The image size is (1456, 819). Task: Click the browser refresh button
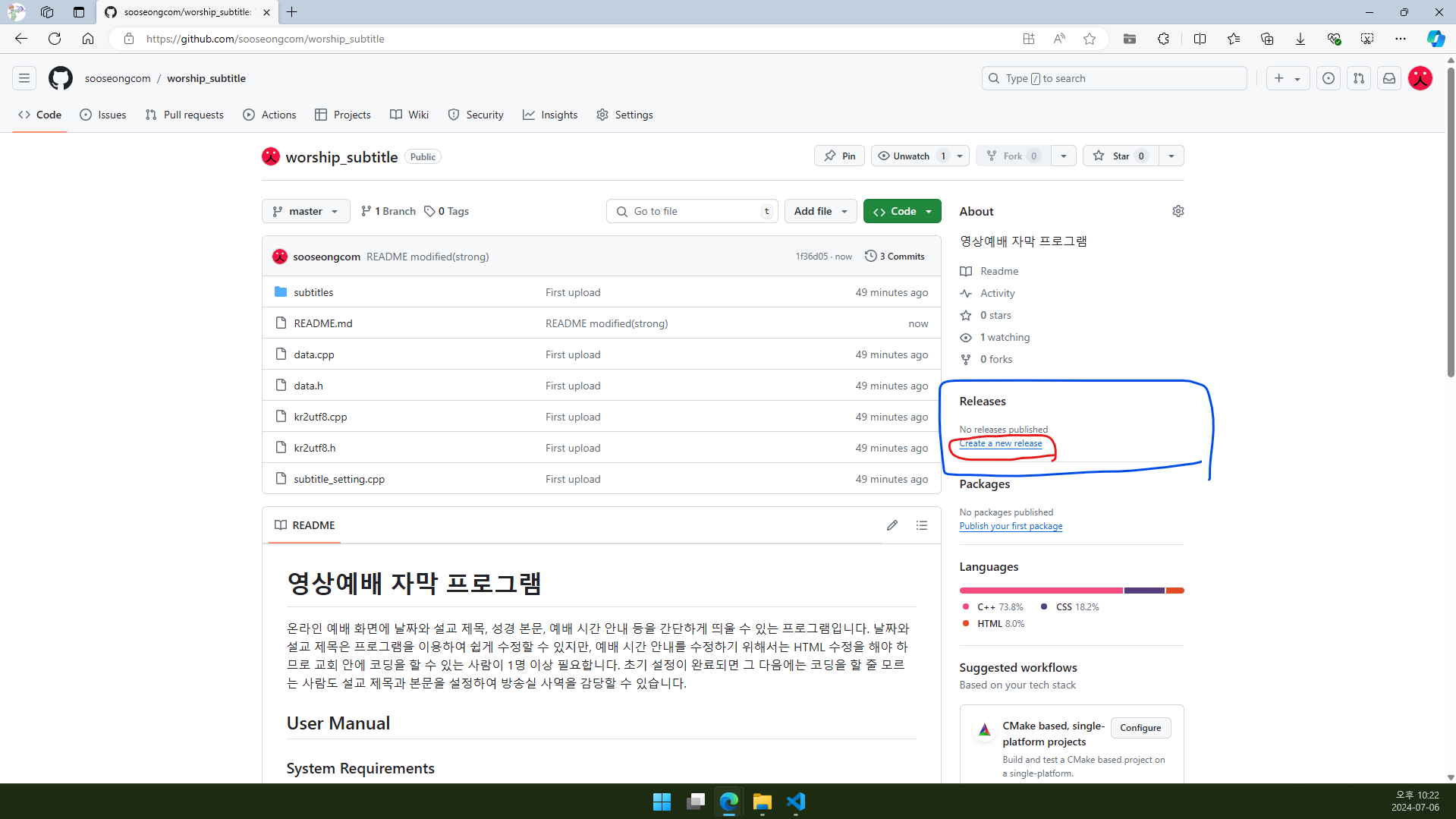pos(55,39)
